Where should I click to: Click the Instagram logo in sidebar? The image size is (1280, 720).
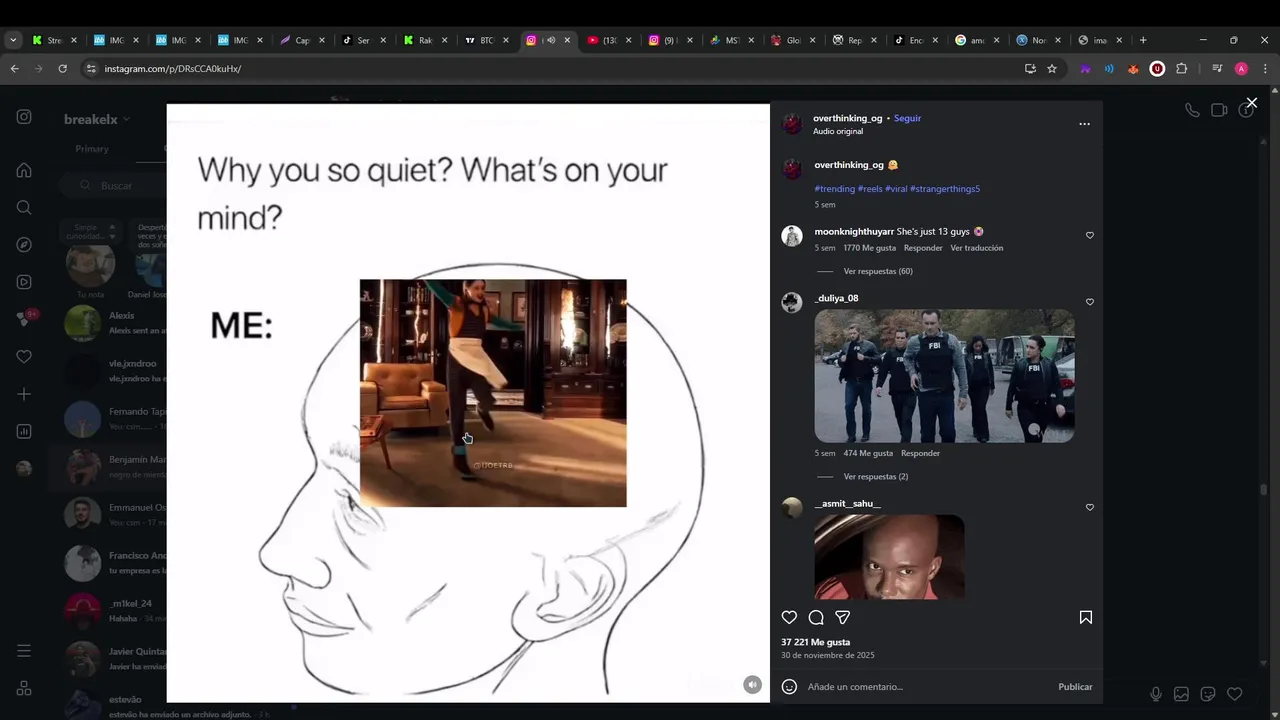point(24,117)
